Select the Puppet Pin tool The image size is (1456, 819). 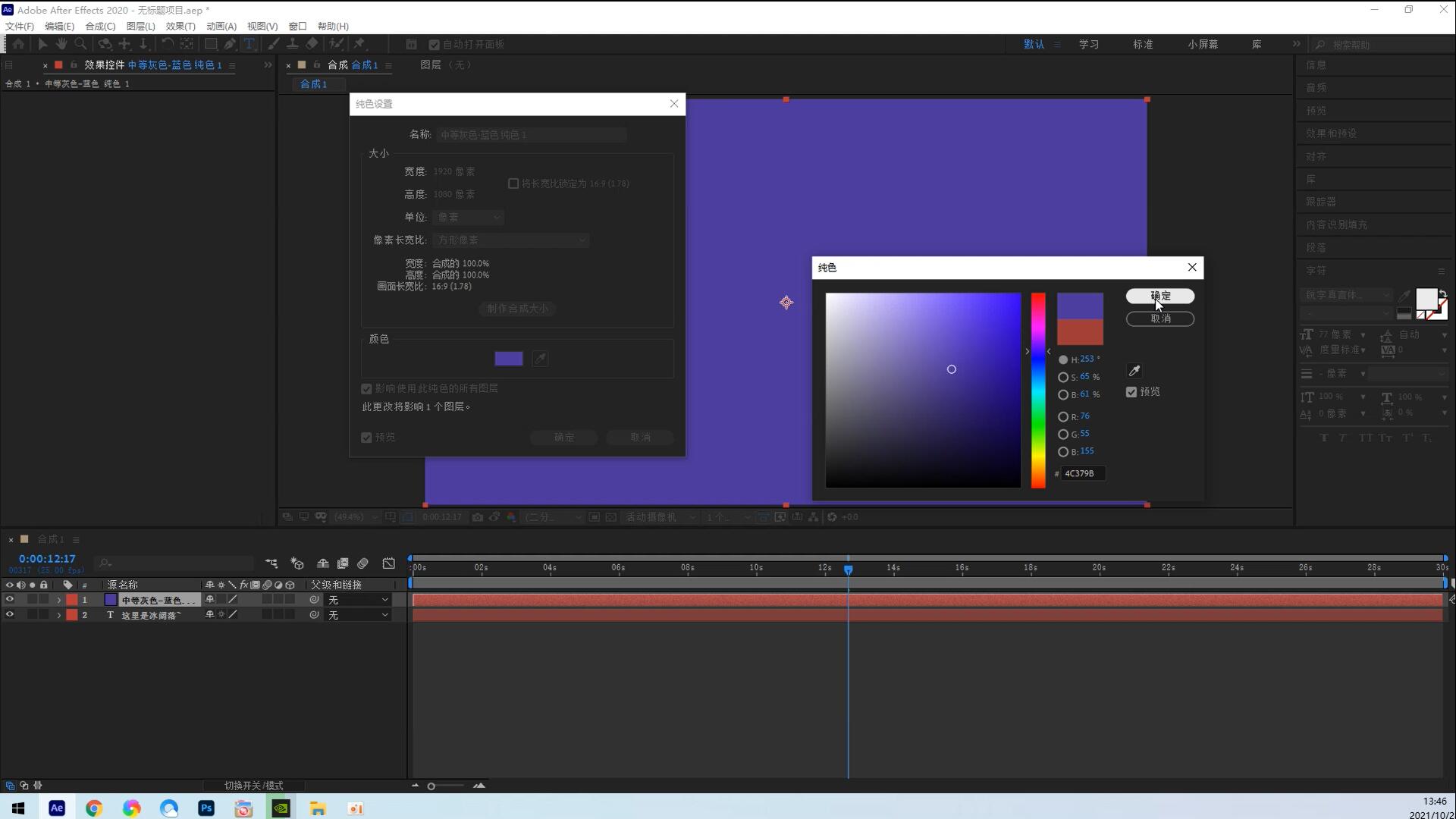click(359, 44)
